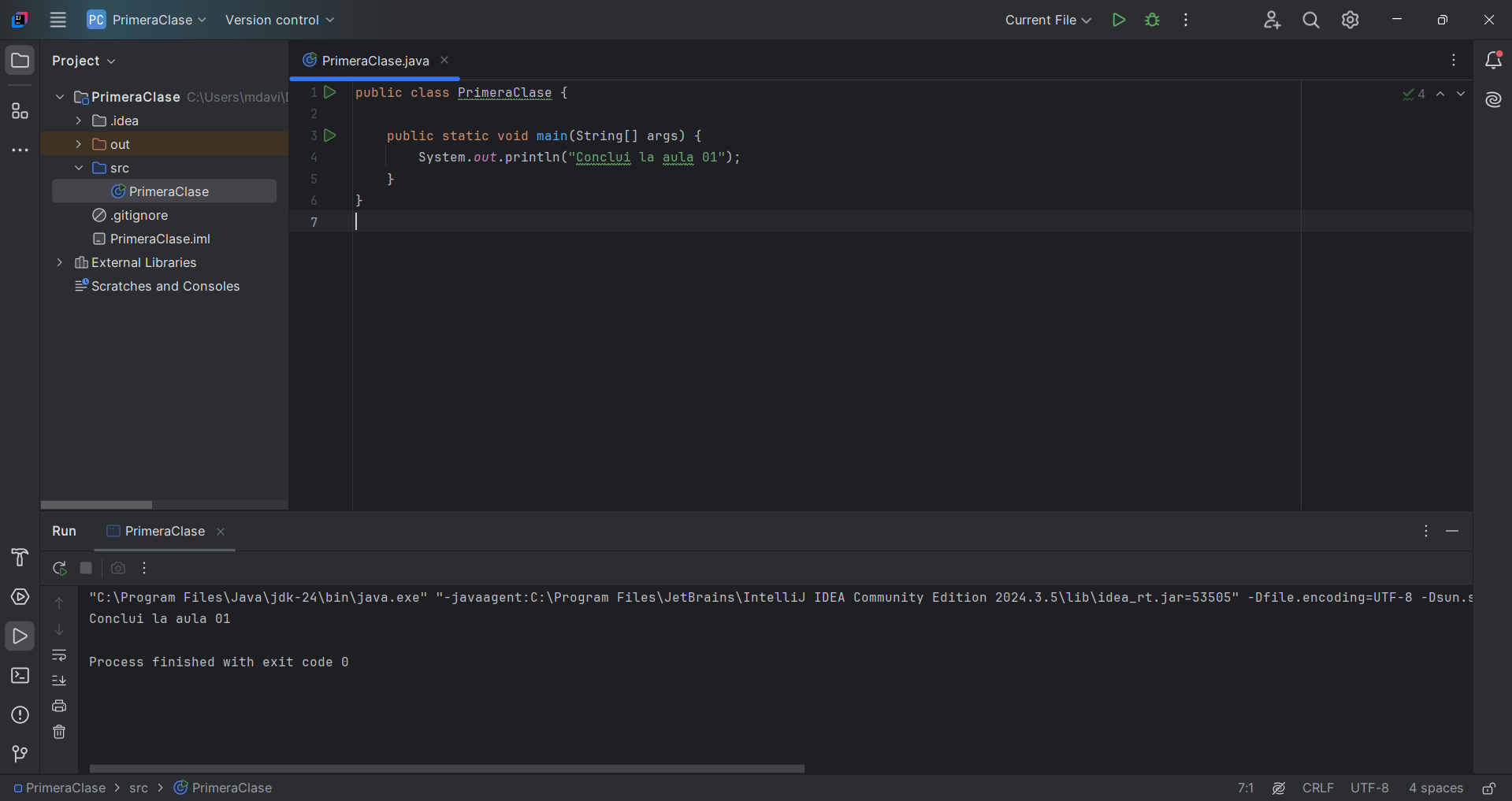Screen dimensions: 1512x801
Task: Toggle scroll to end of console
Action: (59, 680)
